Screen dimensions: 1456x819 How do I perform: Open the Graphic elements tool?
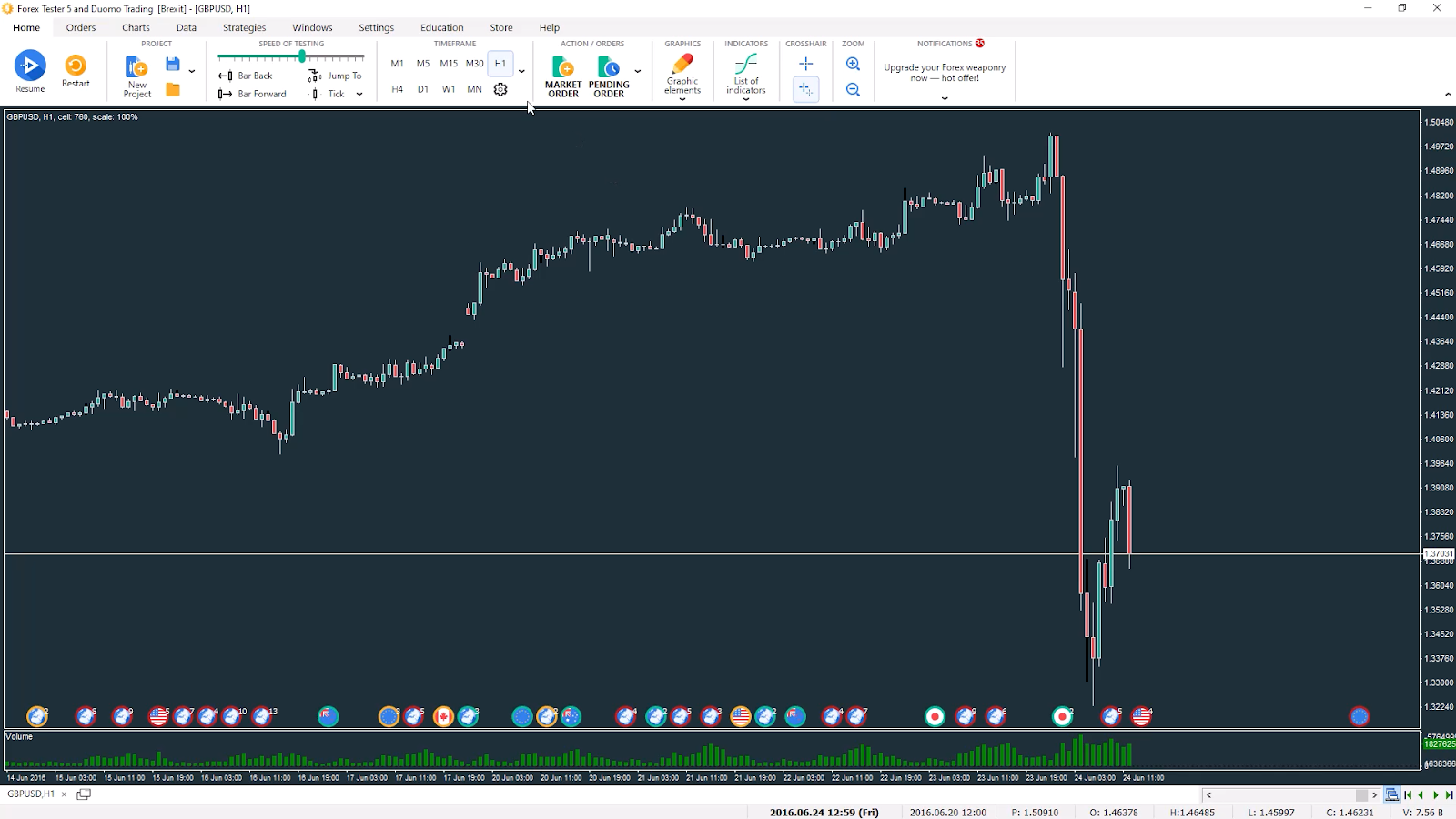click(682, 71)
